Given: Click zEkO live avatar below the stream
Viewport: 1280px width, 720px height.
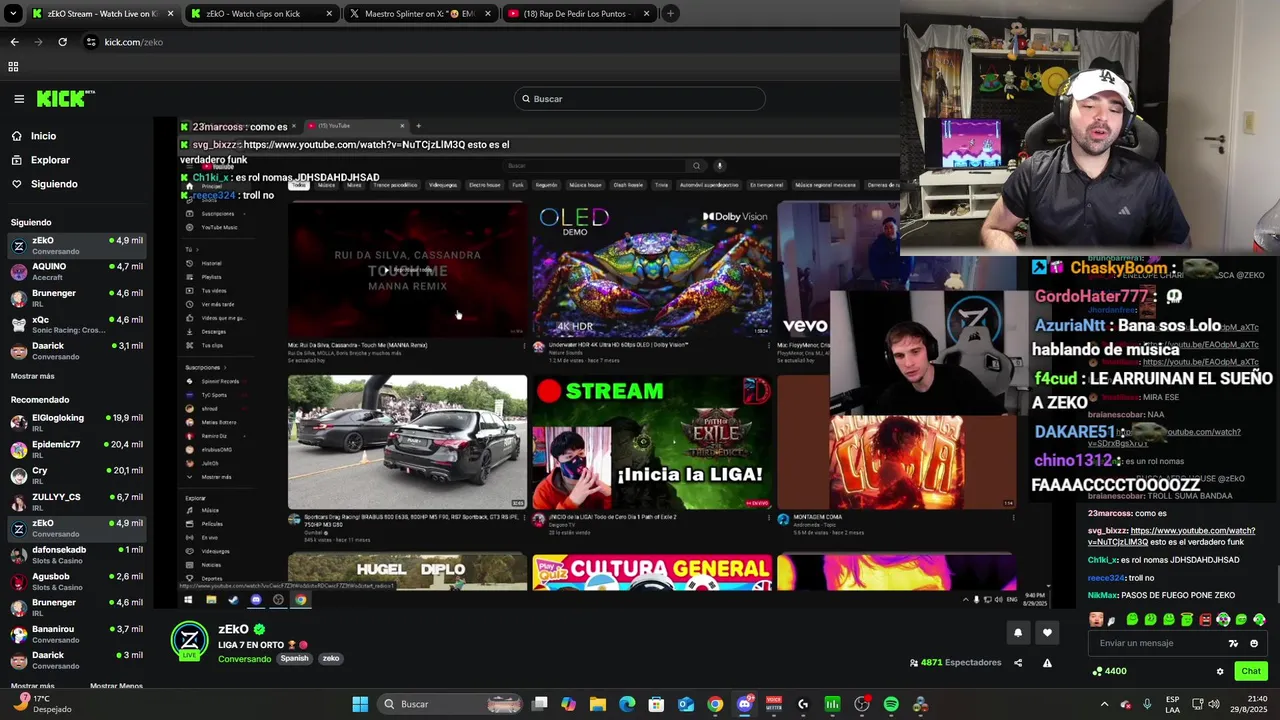Looking at the screenshot, I should coord(189,641).
